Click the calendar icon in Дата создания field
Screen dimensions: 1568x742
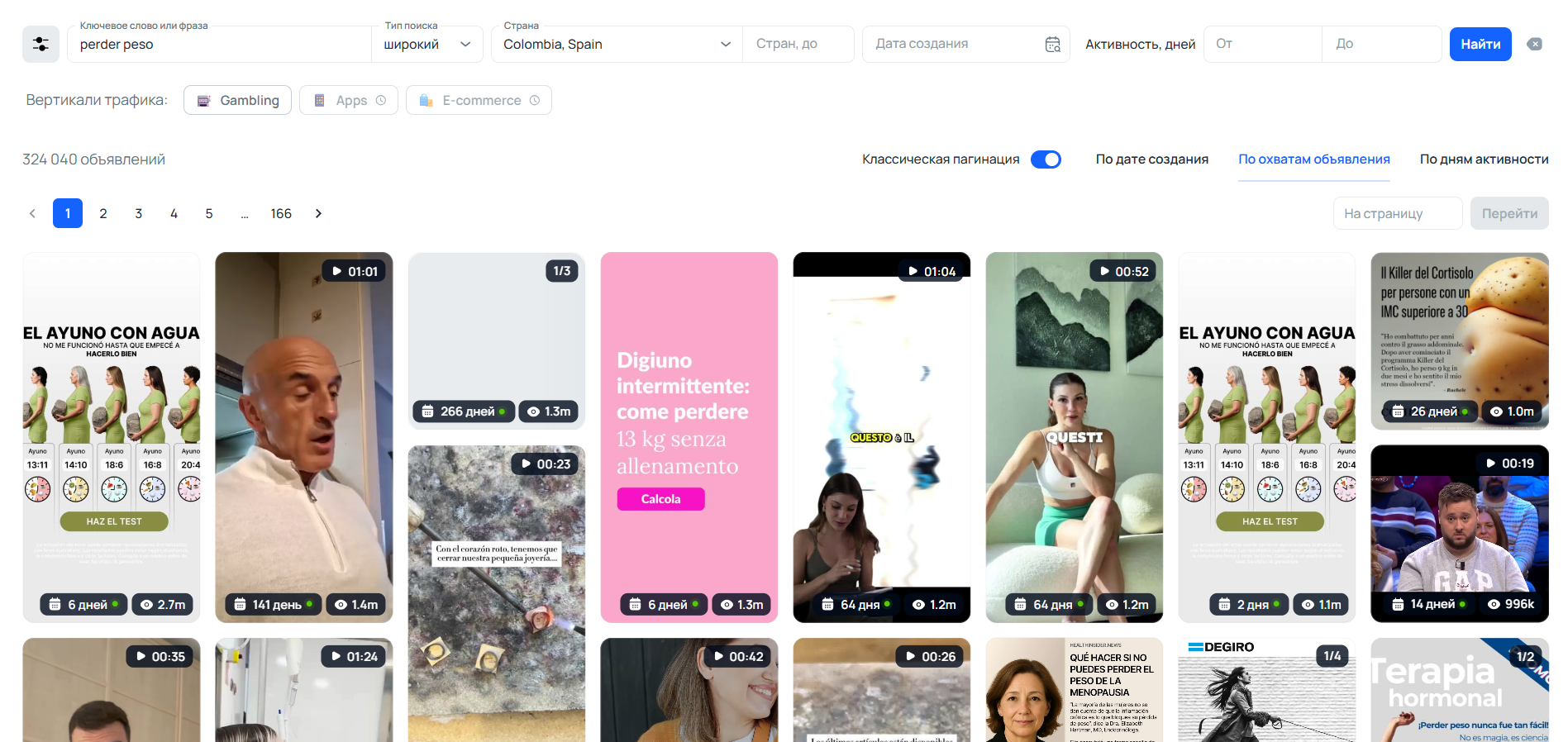pyautogui.click(x=1052, y=45)
